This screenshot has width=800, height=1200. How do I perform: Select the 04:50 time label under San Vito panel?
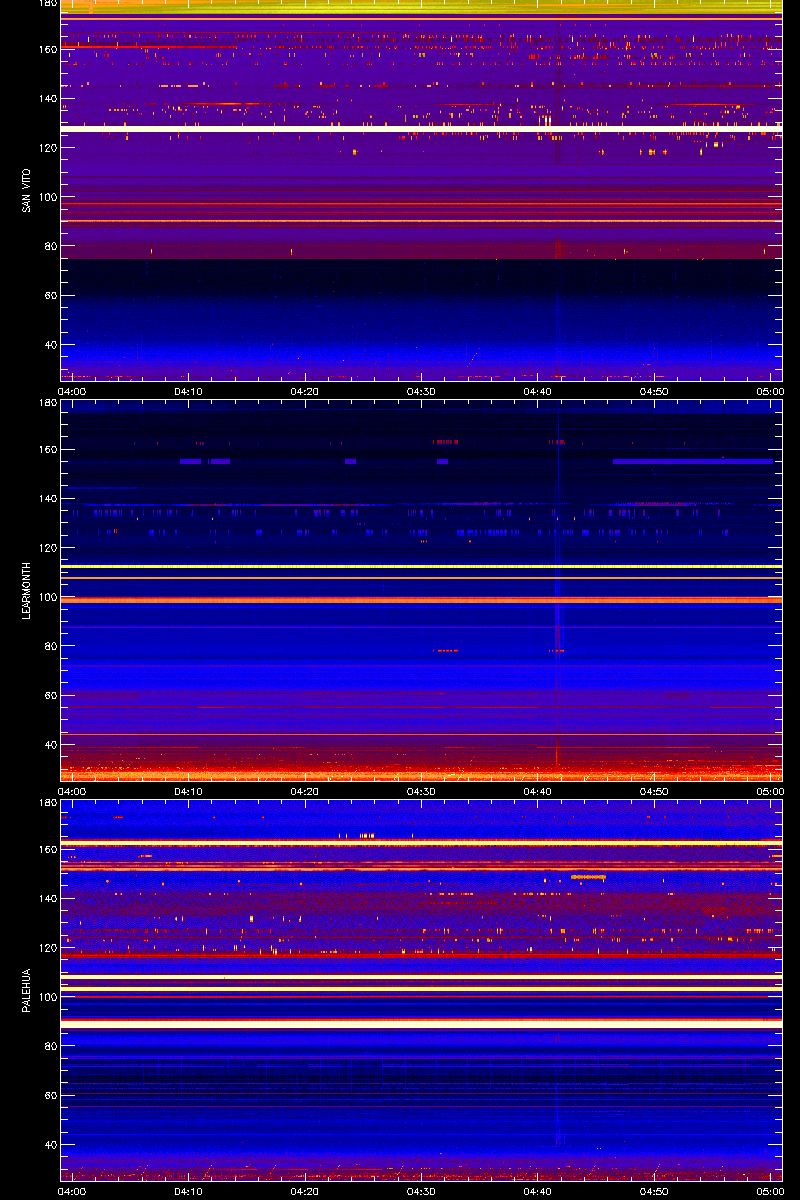point(654,391)
